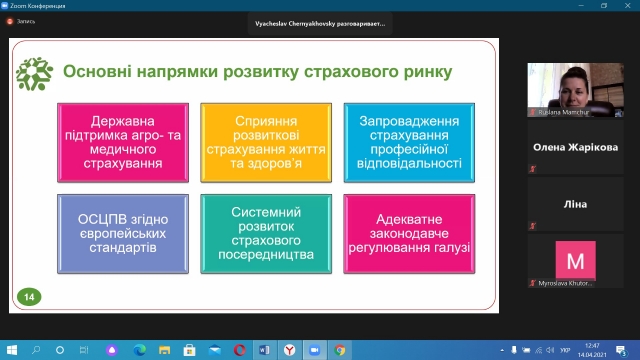Image resolution: width=640 pixels, height=360 pixels.
Task: Open the Windows Start menu
Action: (12, 350)
